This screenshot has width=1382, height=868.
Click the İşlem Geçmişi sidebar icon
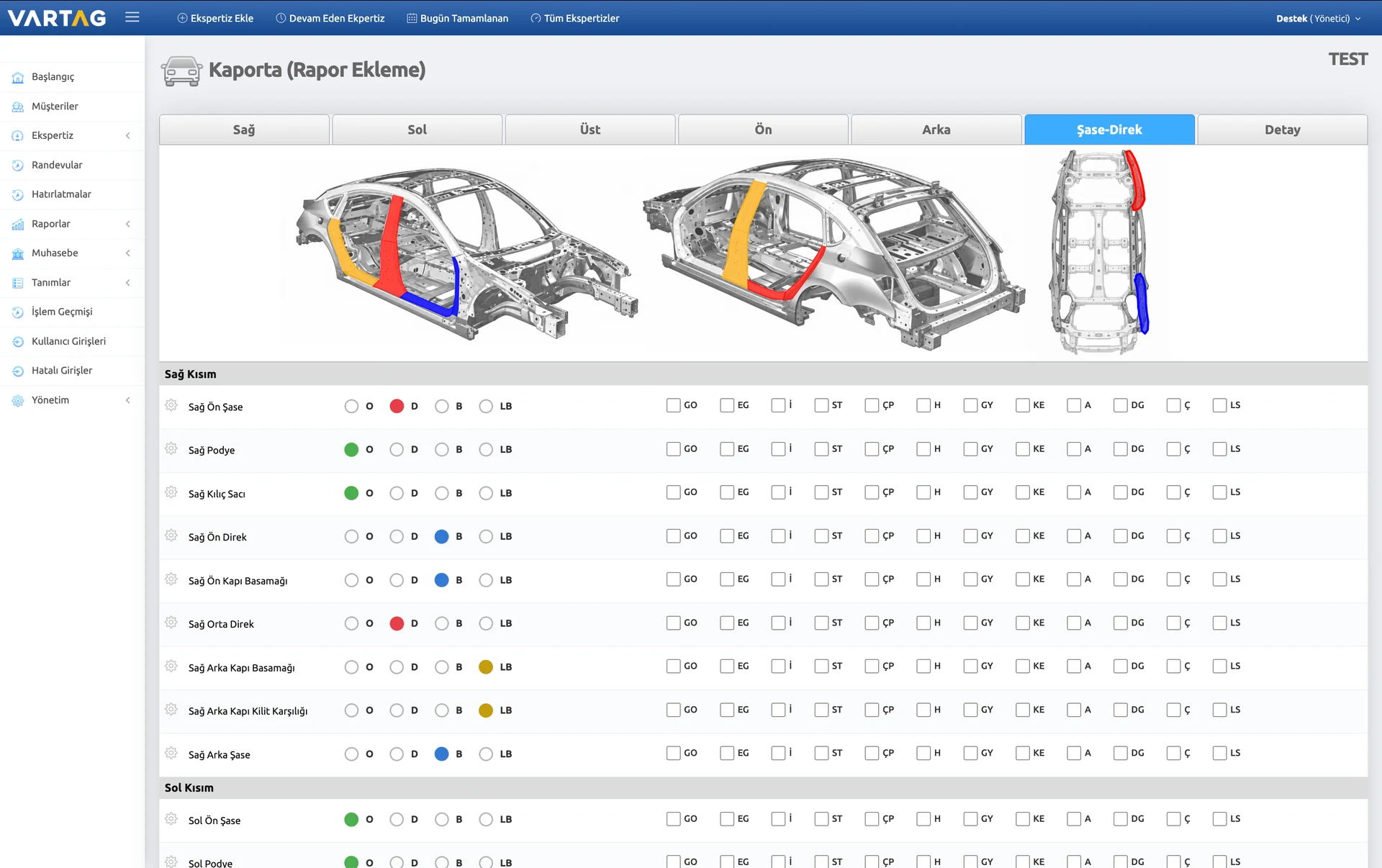[18, 312]
